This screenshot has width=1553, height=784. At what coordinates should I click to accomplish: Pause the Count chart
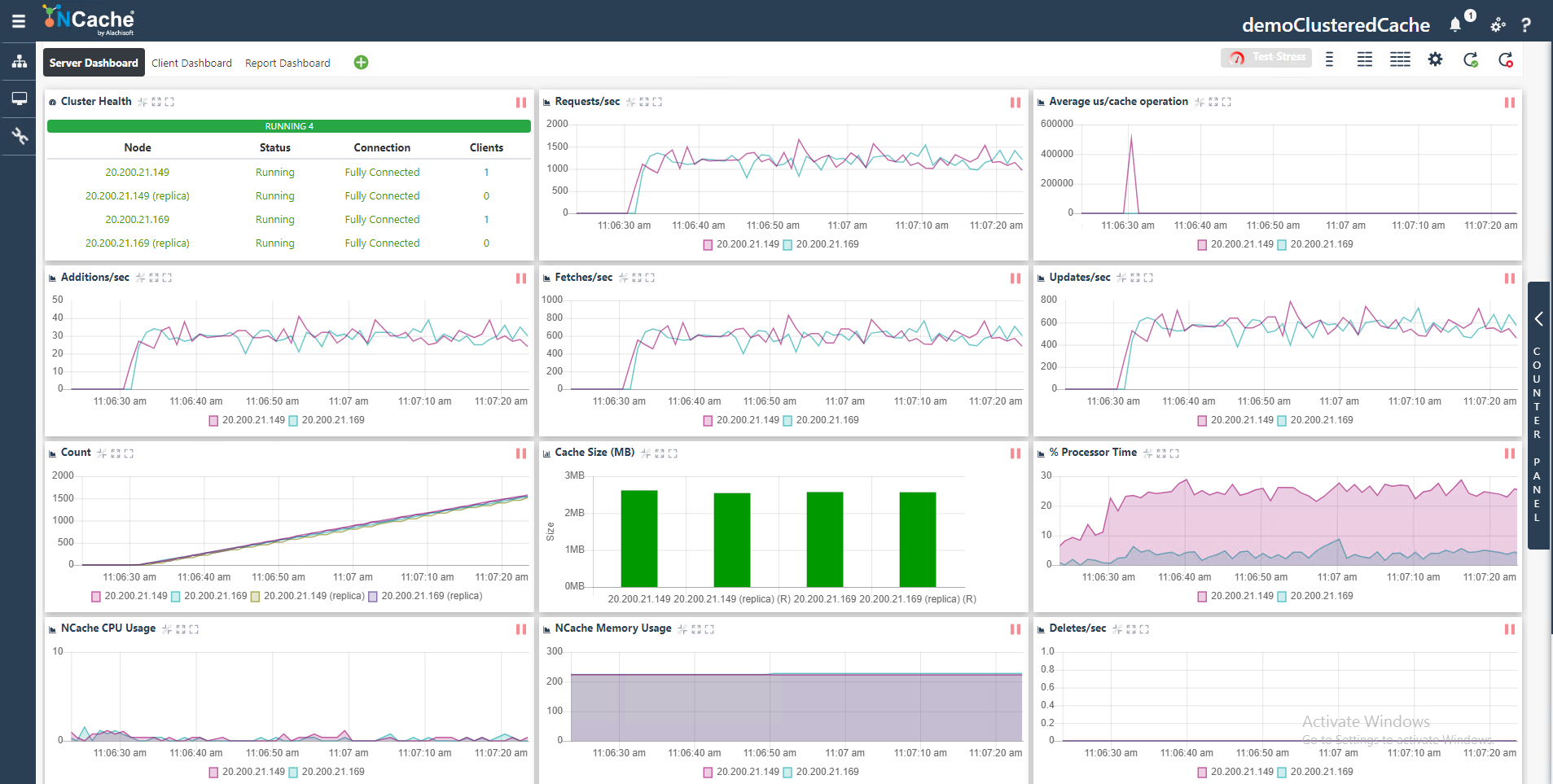(x=521, y=453)
